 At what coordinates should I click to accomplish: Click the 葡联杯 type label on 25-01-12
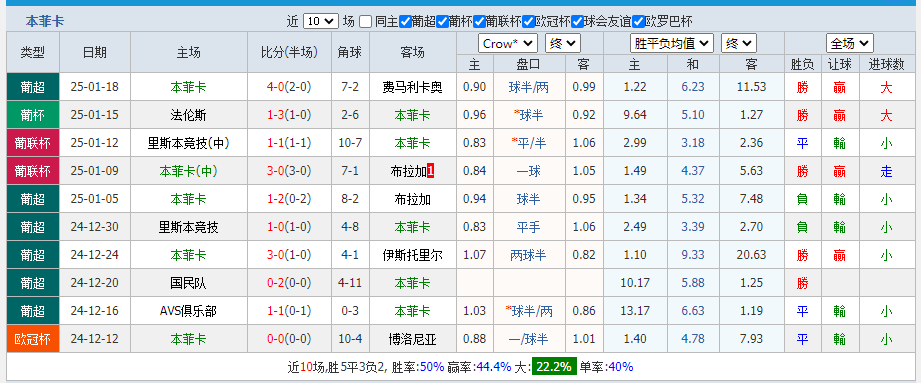click(x=33, y=143)
